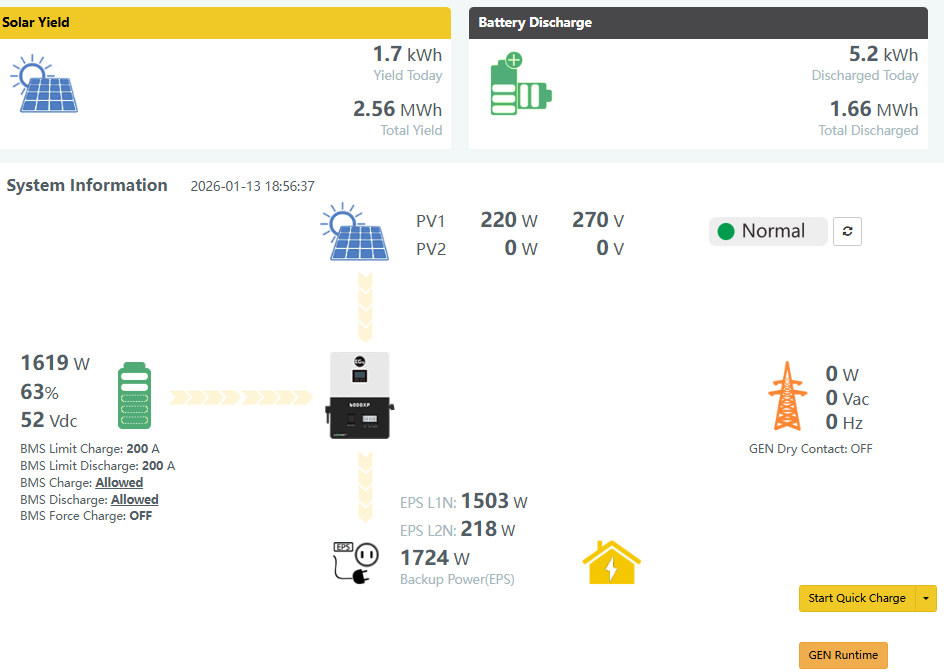Click the PV solar panel icon above inverter
The width and height of the screenshot is (944, 672).
[x=354, y=233]
